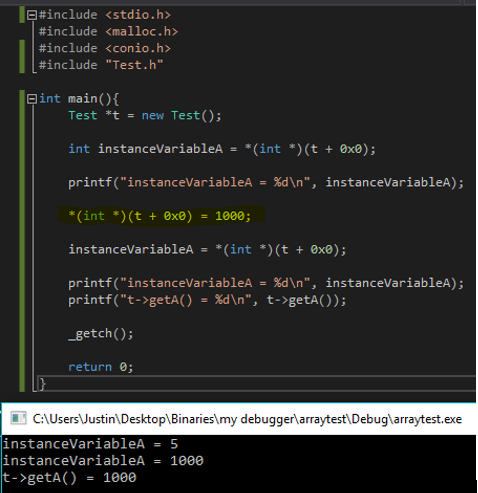Click the 'int instanceVariableA' declaration
Viewport: 478px width, 493px height.
tap(145, 149)
